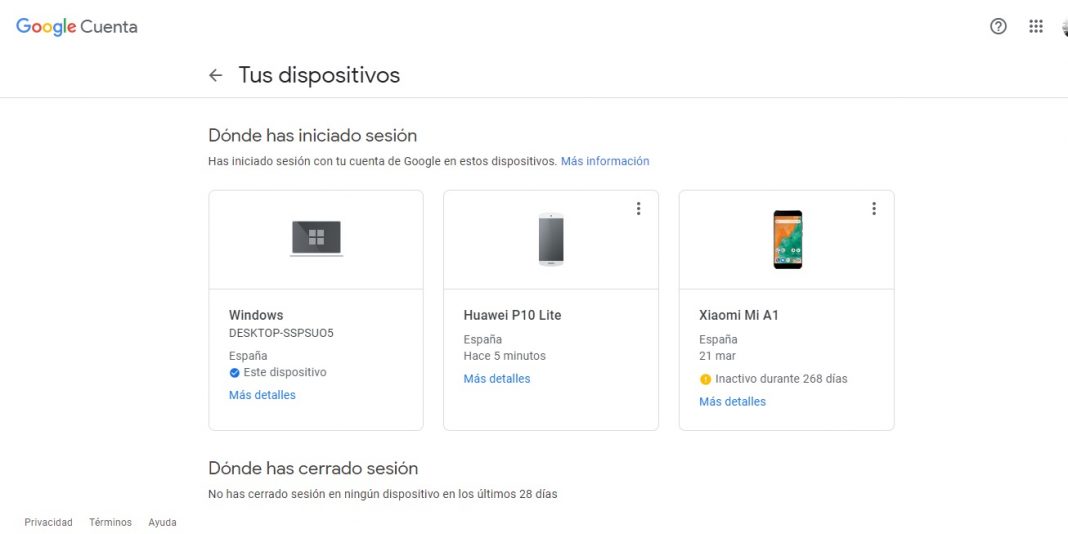Open the help question mark icon
This screenshot has height=534, width=1068.
coord(998,27)
